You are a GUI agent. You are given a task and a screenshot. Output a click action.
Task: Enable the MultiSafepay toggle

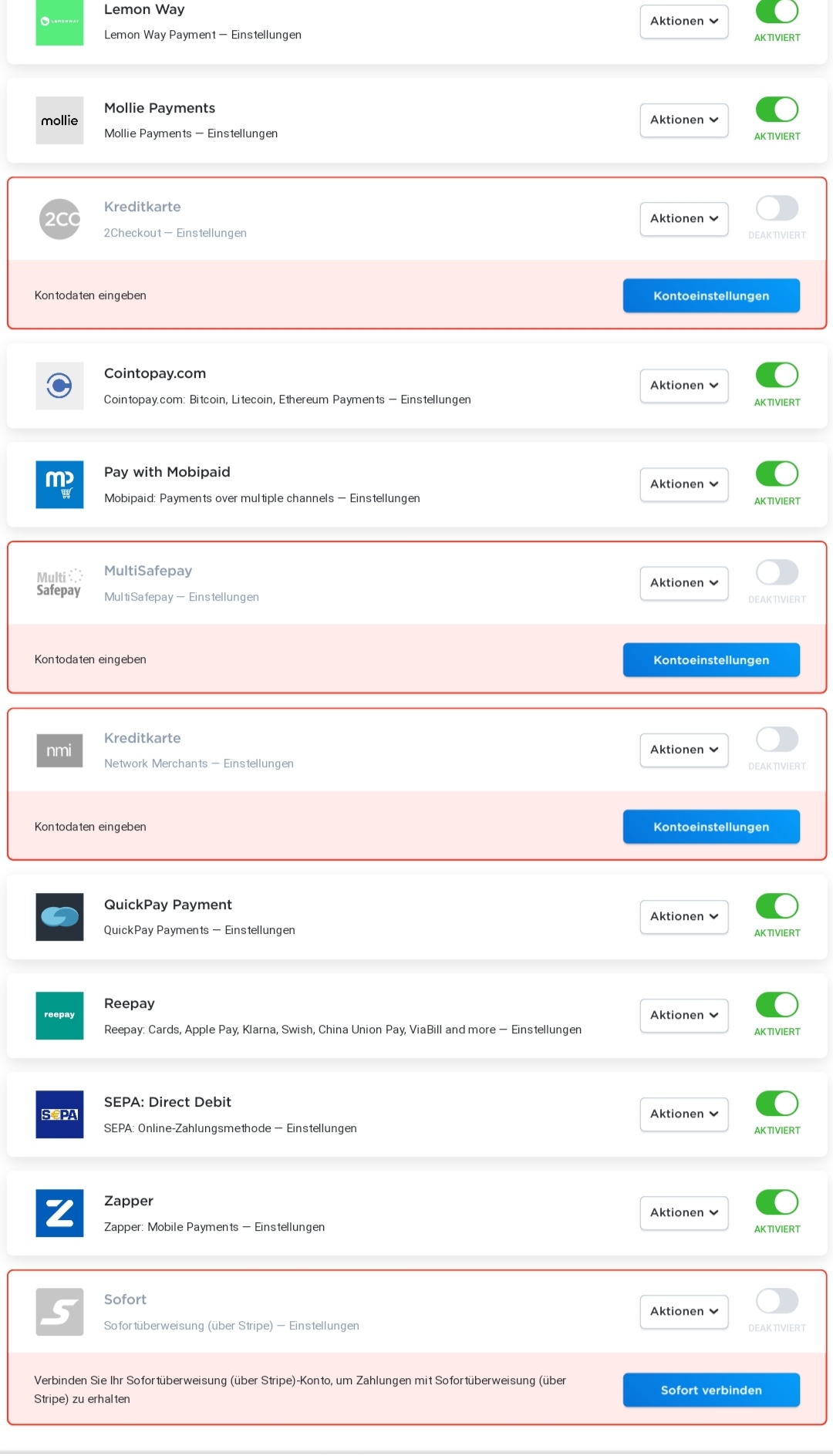tap(777, 574)
